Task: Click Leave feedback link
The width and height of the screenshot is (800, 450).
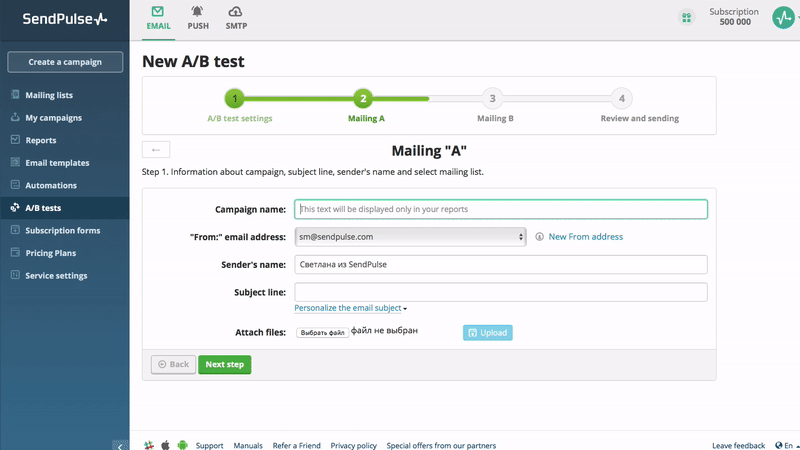Action: (738, 445)
